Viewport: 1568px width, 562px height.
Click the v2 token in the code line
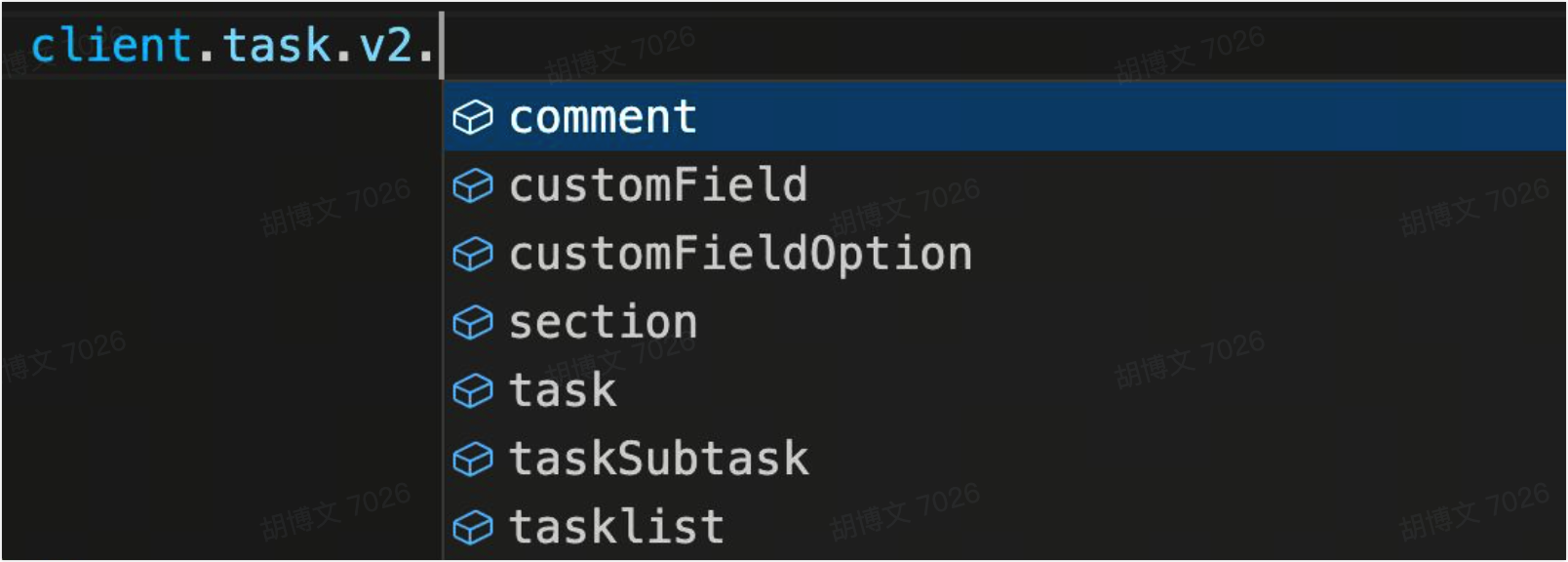click(x=385, y=46)
